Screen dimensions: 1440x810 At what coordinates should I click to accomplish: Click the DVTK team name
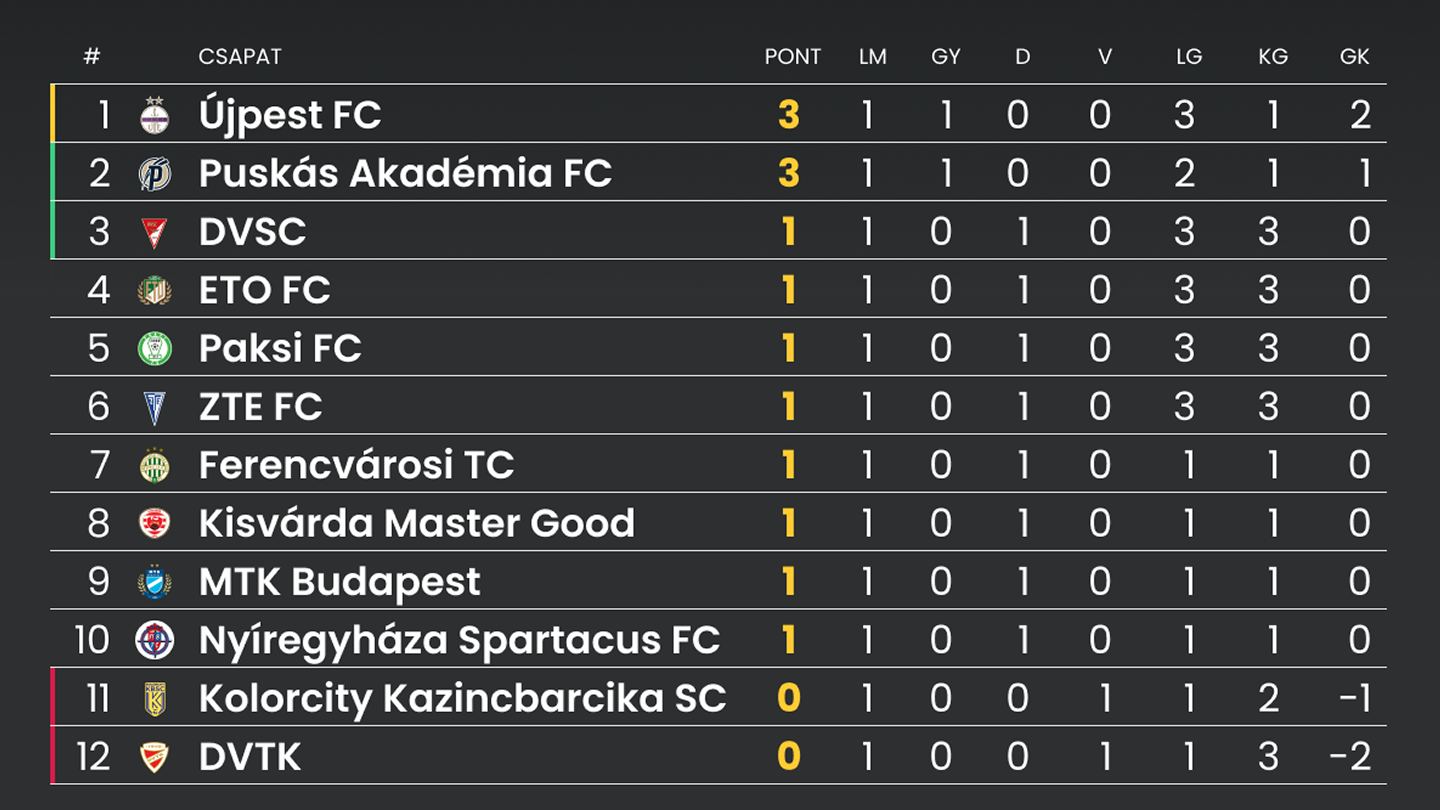point(250,757)
